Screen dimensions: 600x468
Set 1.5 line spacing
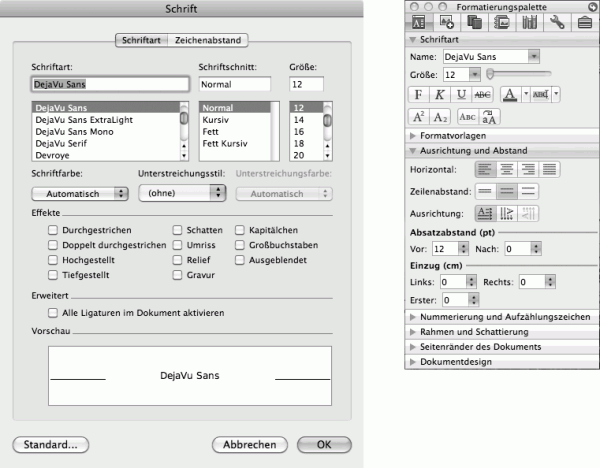click(507, 191)
